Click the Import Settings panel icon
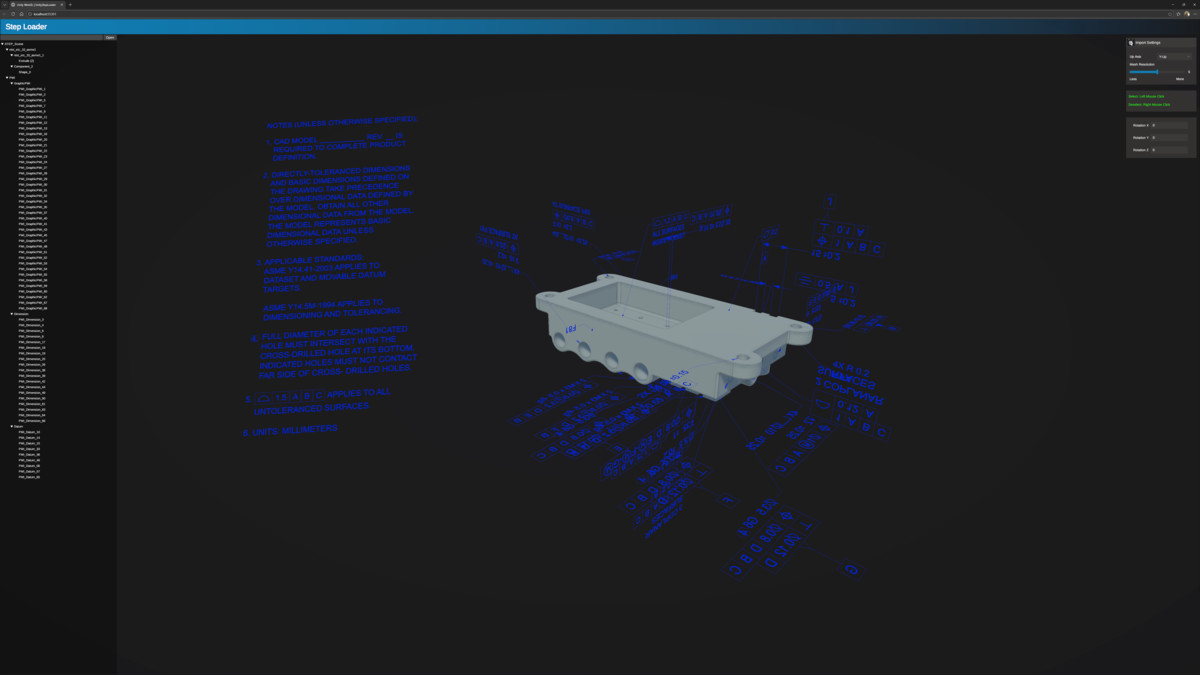The image size is (1200, 675). click(x=1131, y=43)
